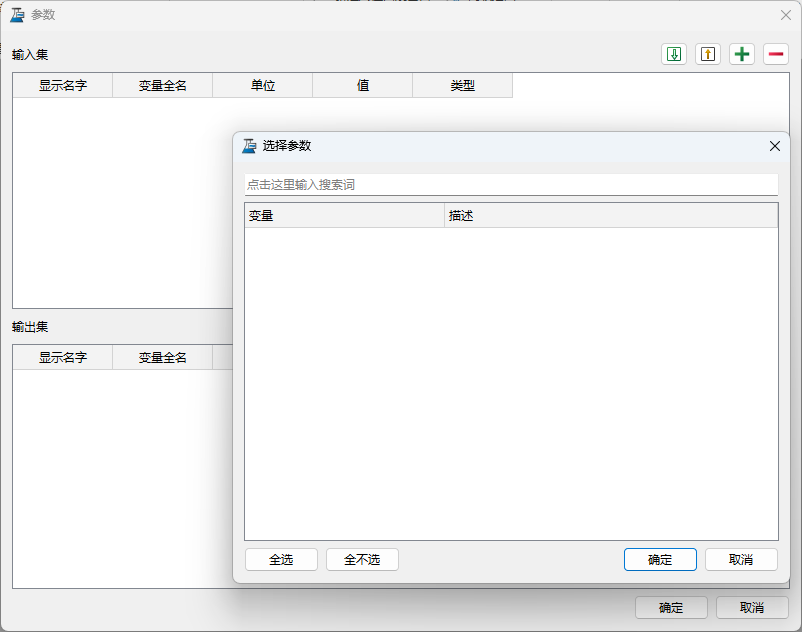Click the 全不选 button
Screen dimensions: 802x632
(362, 560)
